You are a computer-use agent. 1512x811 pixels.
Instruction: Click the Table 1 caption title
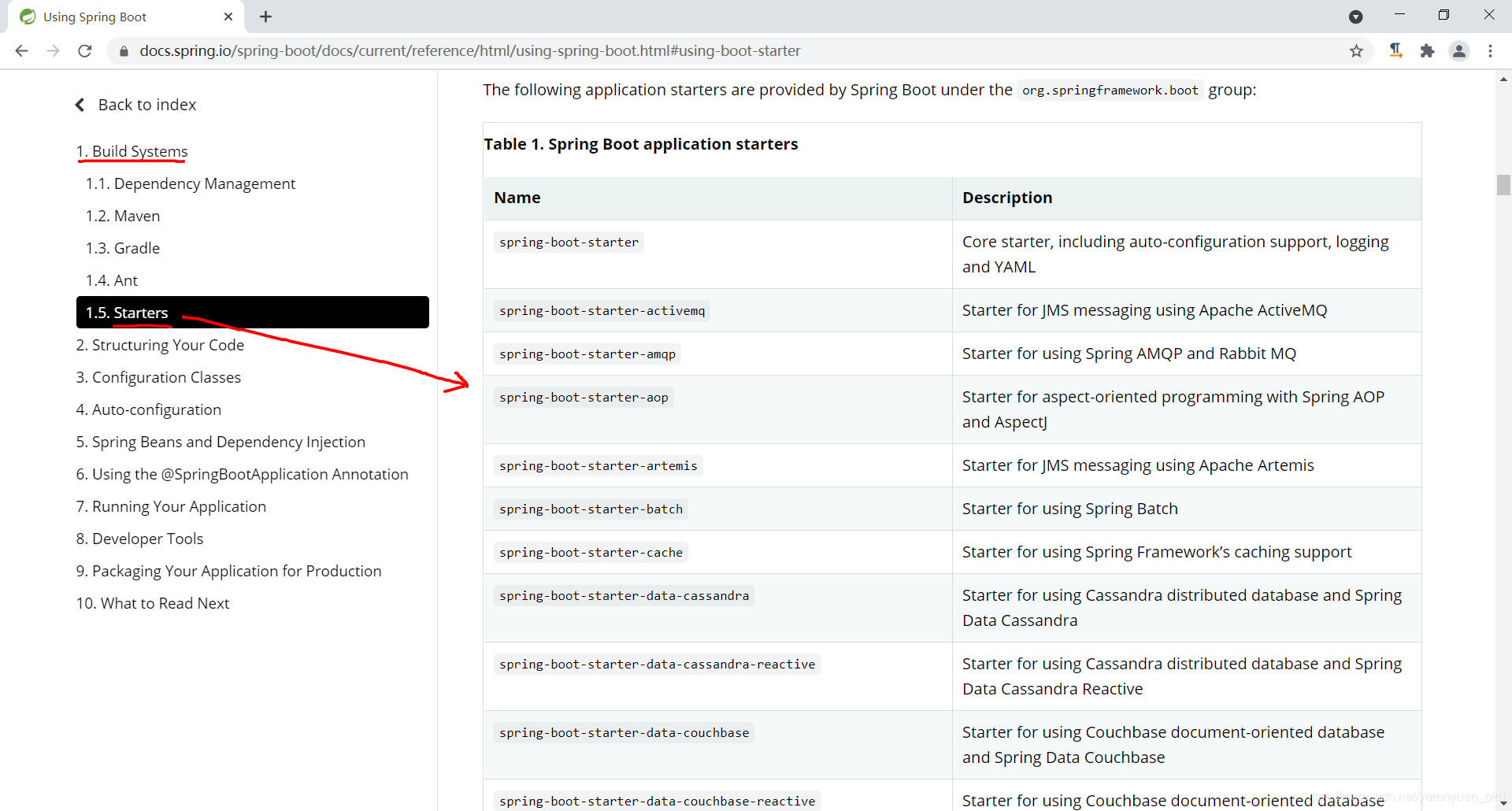(640, 144)
